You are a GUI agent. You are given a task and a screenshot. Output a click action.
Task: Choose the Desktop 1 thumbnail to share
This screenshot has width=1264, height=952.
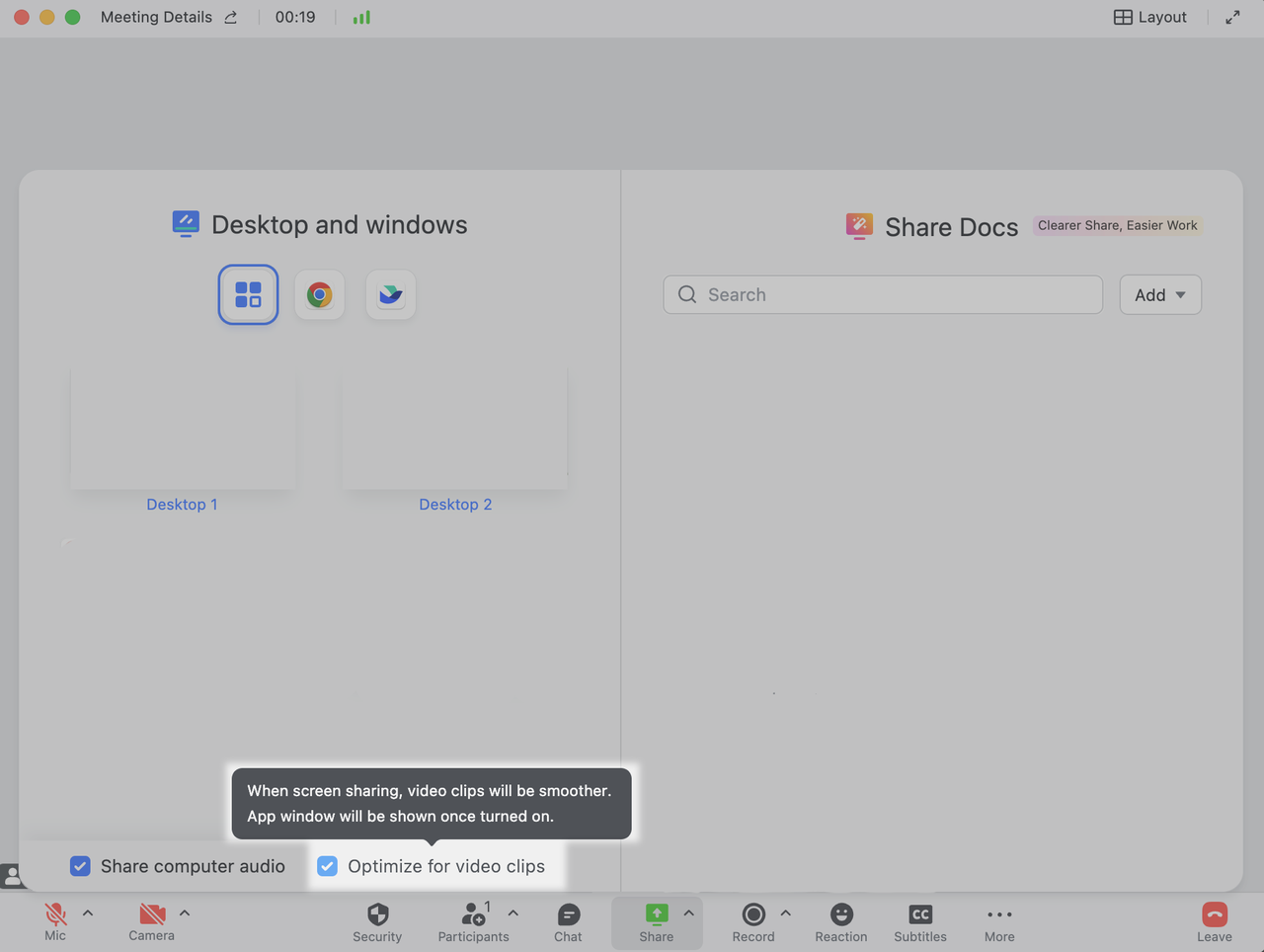[183, 429]
